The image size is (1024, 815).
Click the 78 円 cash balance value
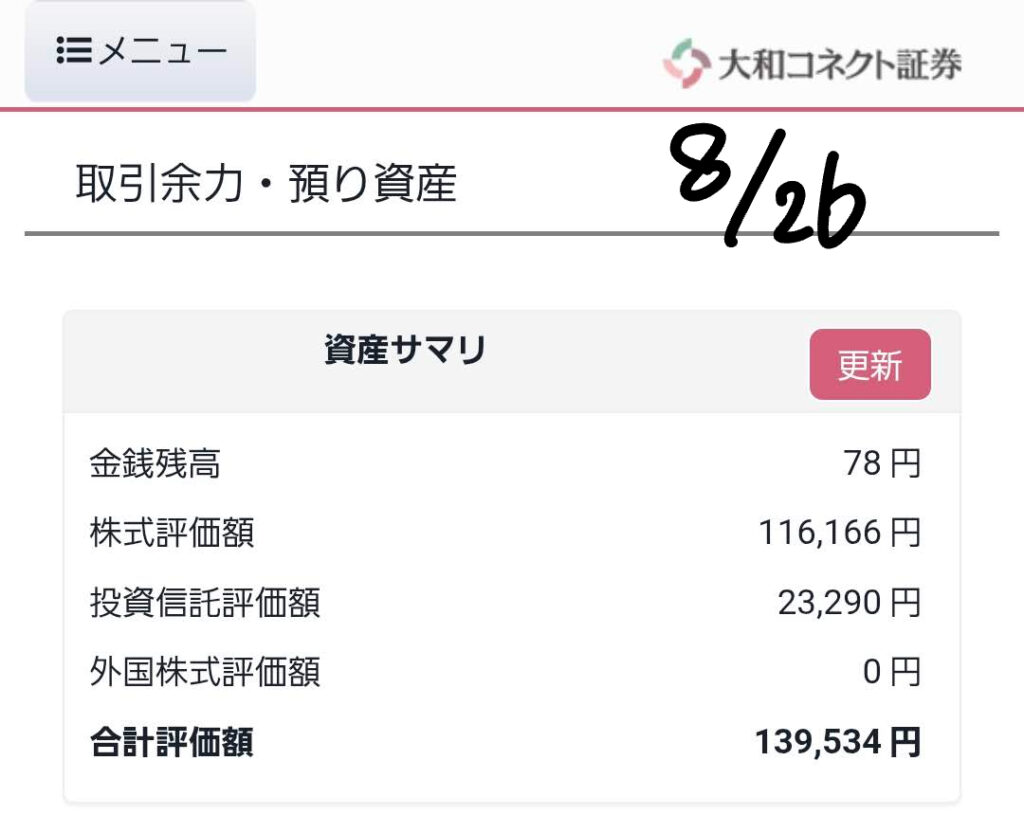coord(882,464)
